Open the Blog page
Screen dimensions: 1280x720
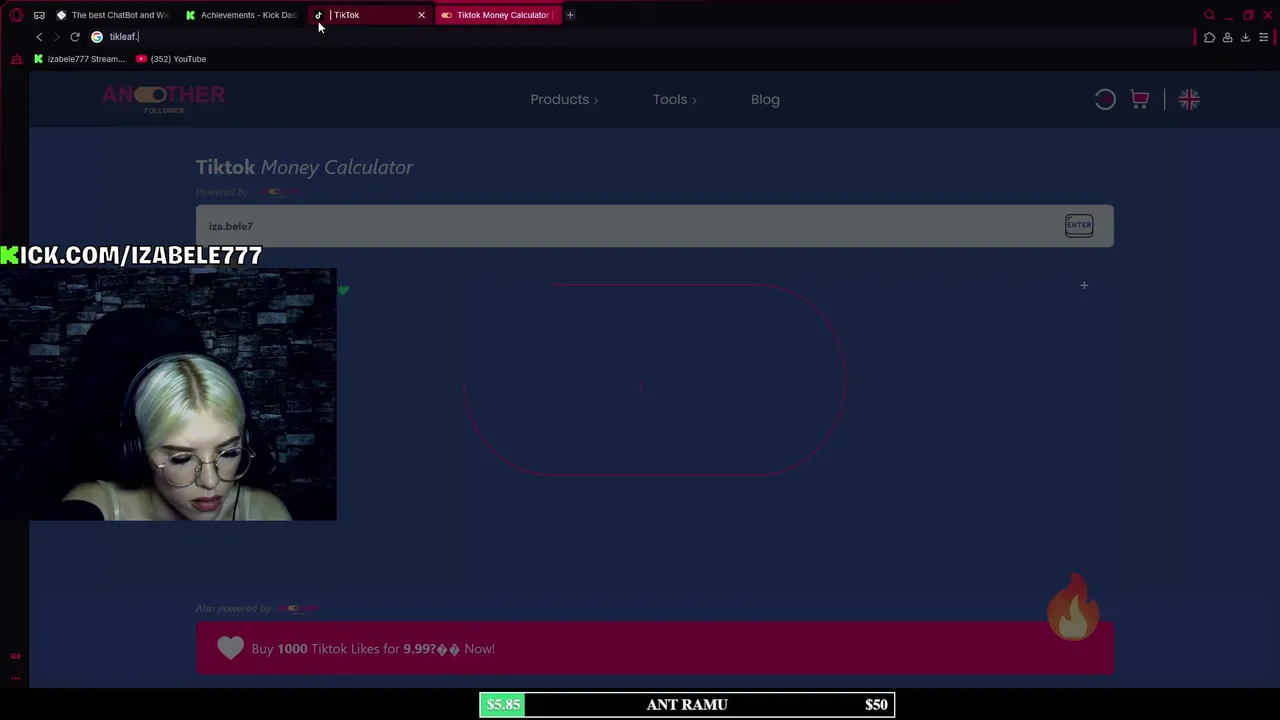pyautogui.click(x=765, y=99)
